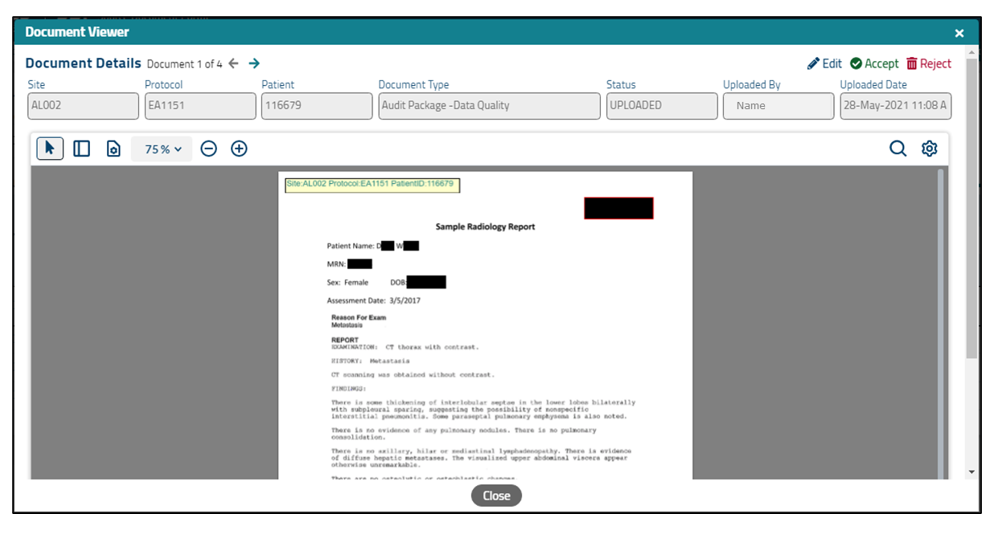Zoom in with the plus icon
Screen dimensions: 1005x537
coord(239,149)
